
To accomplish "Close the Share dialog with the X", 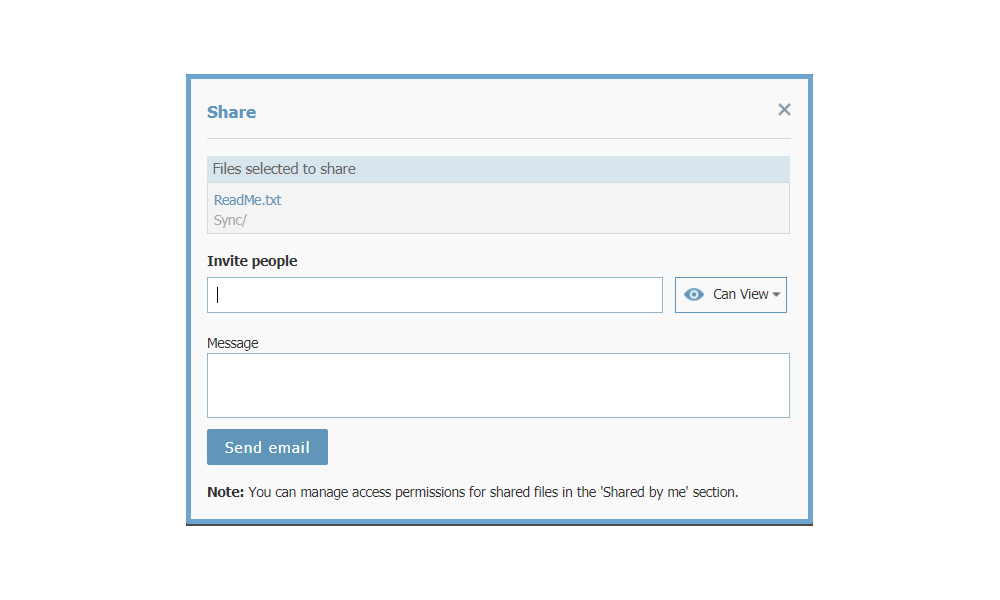I will [784, 110].
